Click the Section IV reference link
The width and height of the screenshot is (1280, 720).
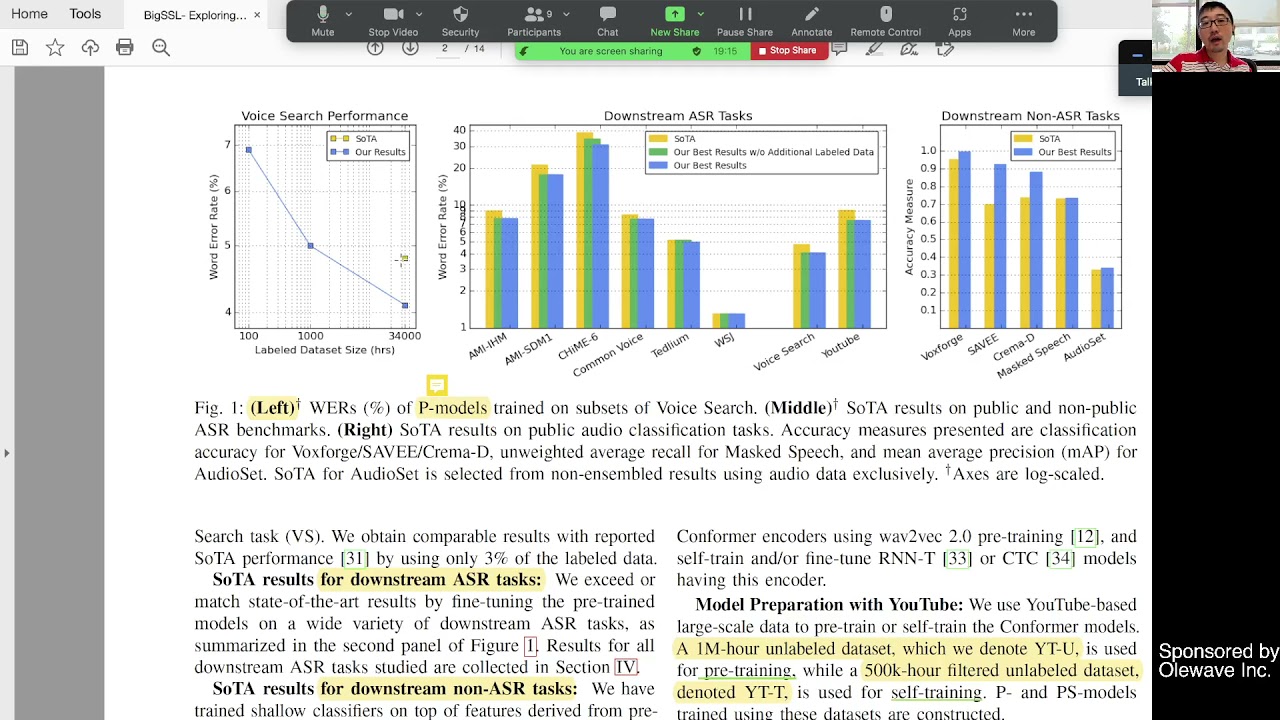coord(626,667)
